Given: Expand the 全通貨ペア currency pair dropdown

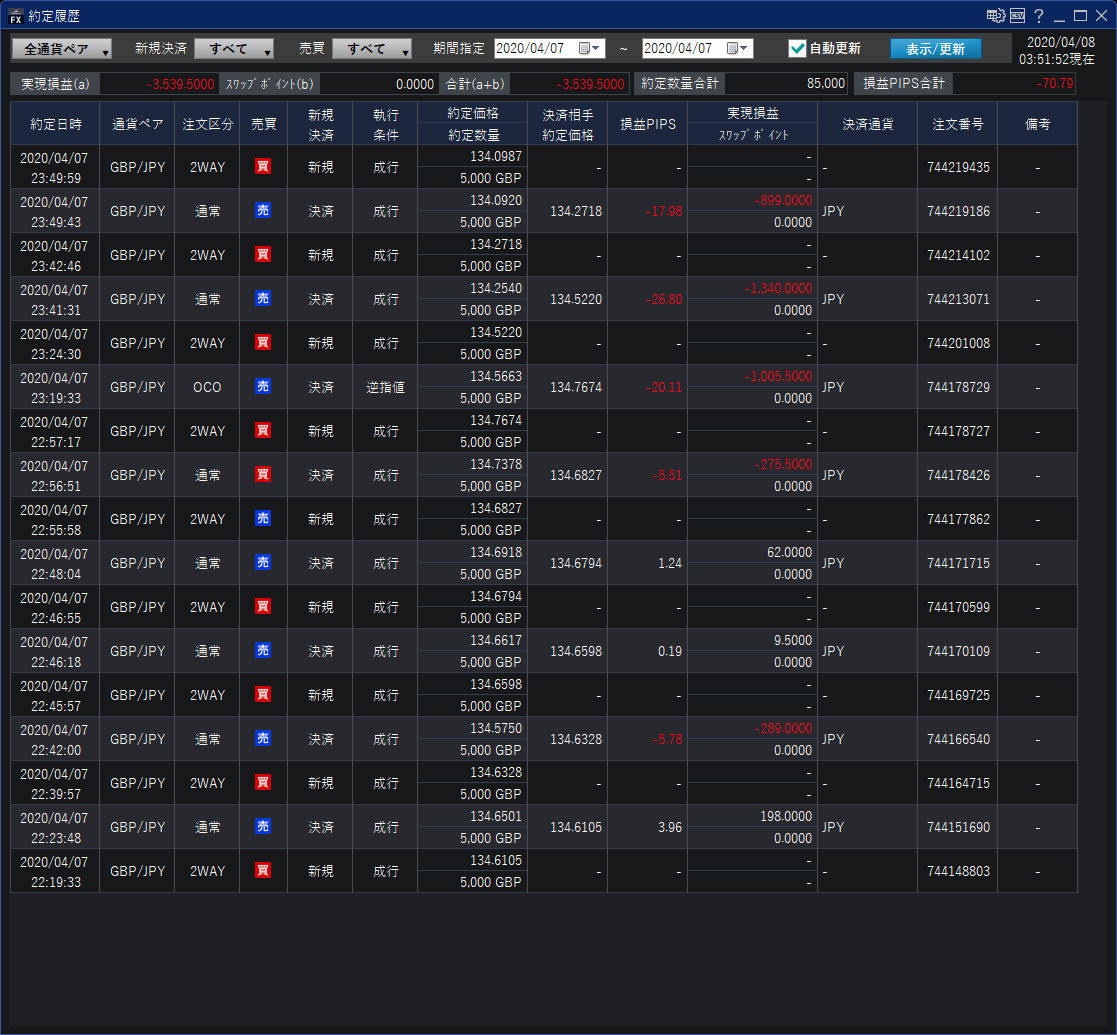Looking at the screenshot, I should 62,49.
